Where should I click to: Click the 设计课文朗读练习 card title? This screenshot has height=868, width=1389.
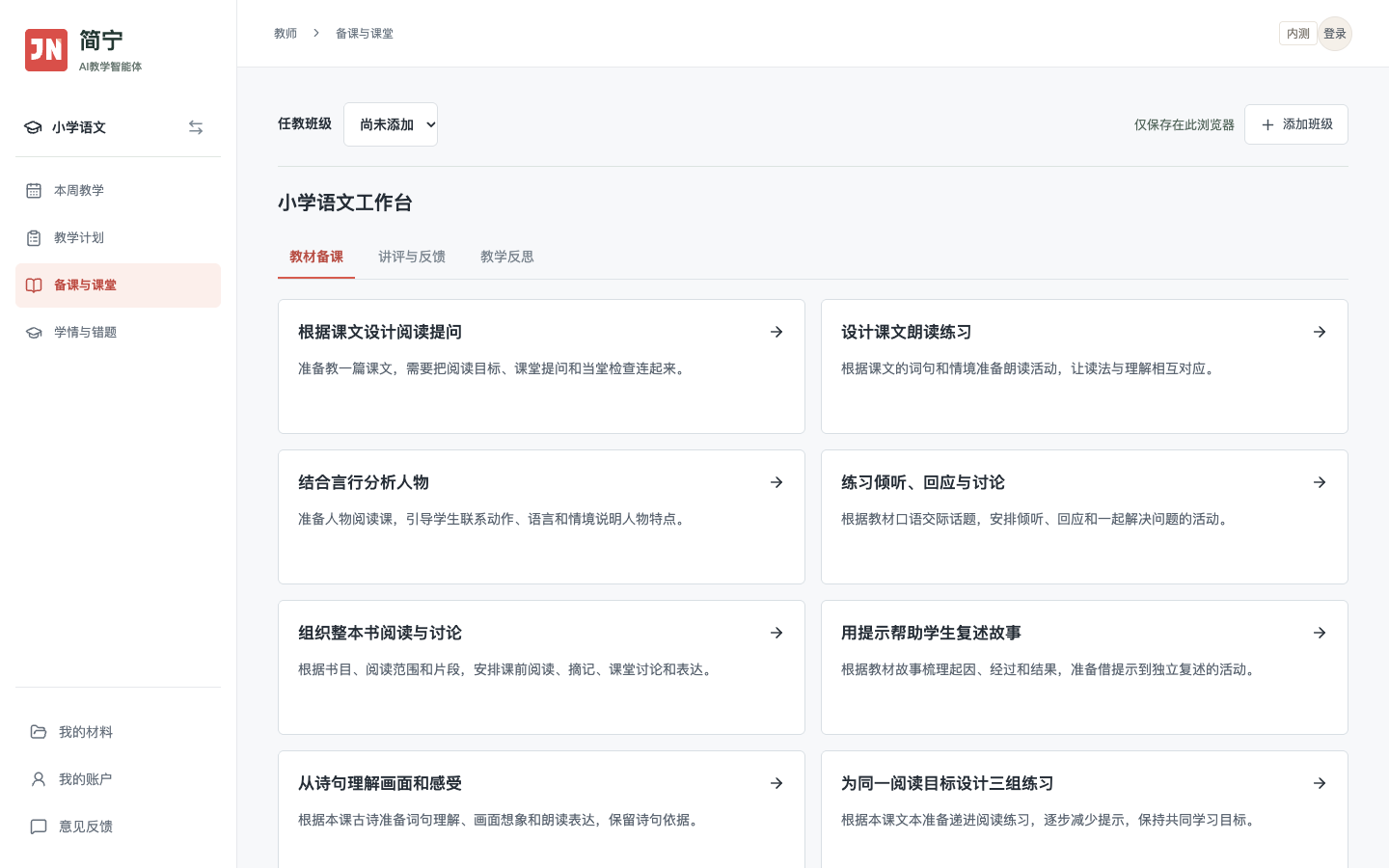(x=907, y=332)
